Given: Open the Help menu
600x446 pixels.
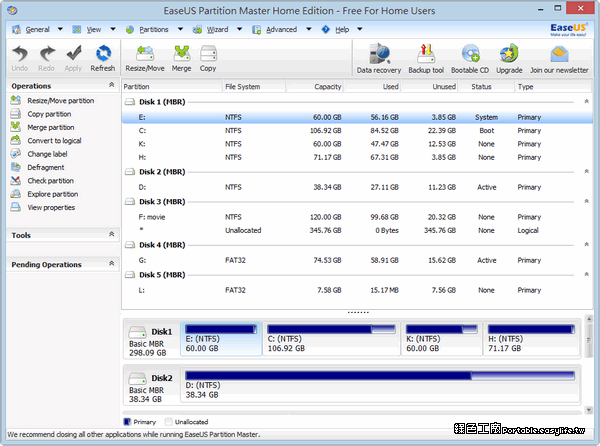Looking at the screenshot, I should tap(342, 29).
